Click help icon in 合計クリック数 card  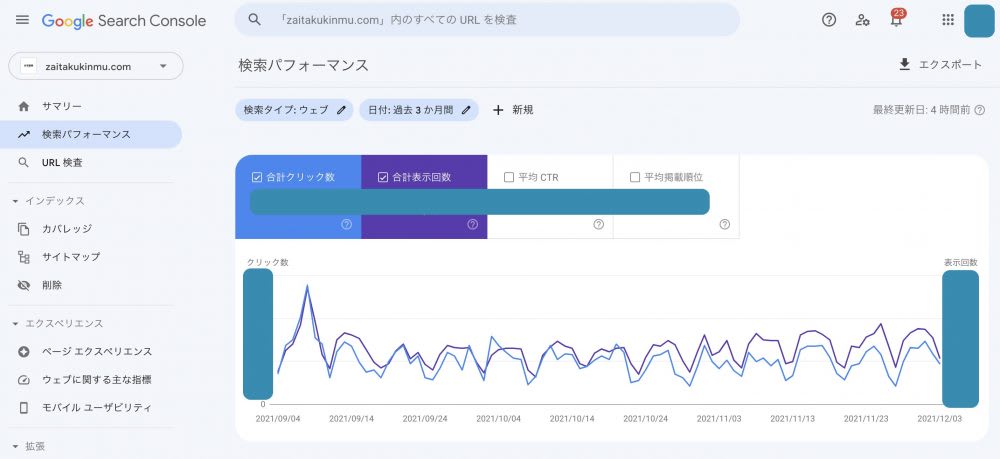click(x=346, y=224)
